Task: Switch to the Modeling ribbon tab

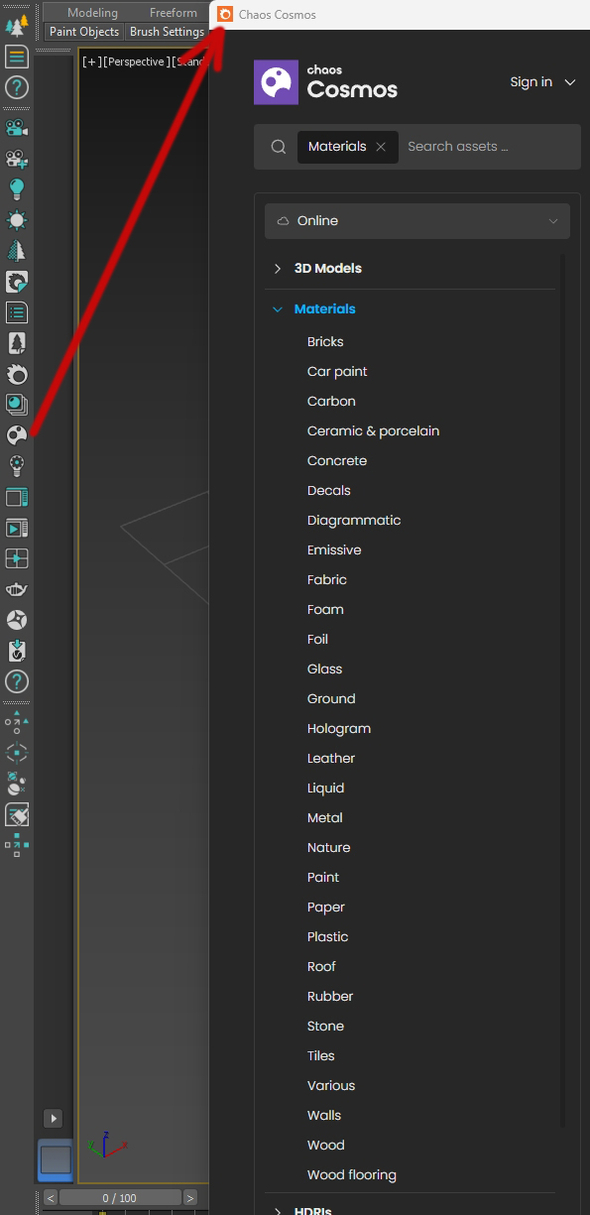Action: point(92,12)
